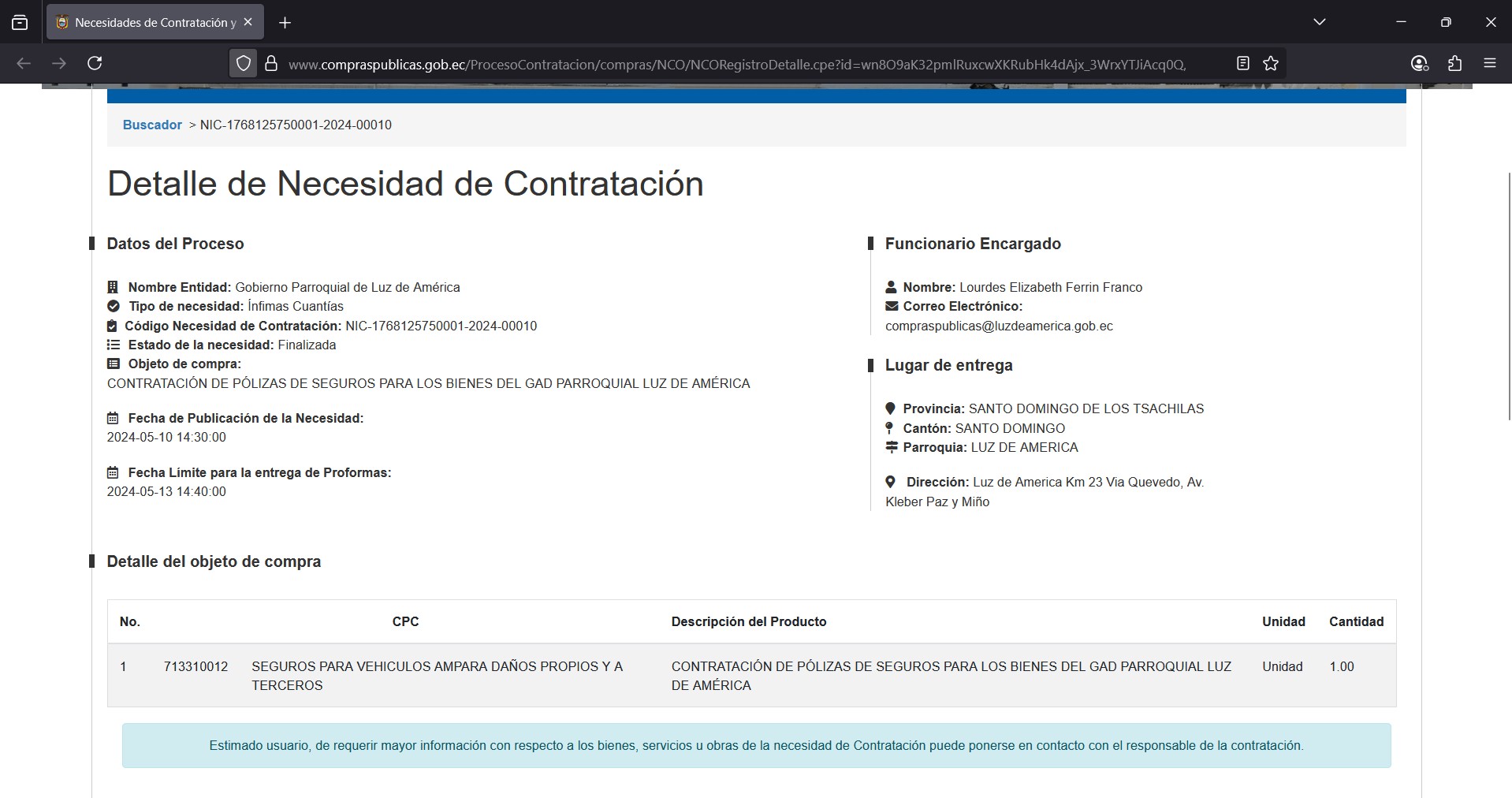1512x798 pixels.
Task: Click the page vertical scrollbar
Action: point(1509,296)
